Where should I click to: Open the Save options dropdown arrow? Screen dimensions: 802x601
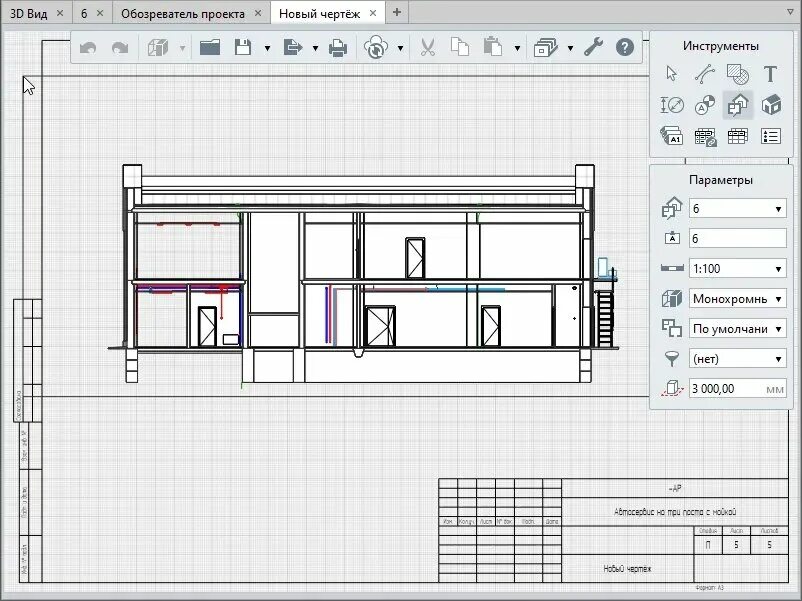coord(267,49)
